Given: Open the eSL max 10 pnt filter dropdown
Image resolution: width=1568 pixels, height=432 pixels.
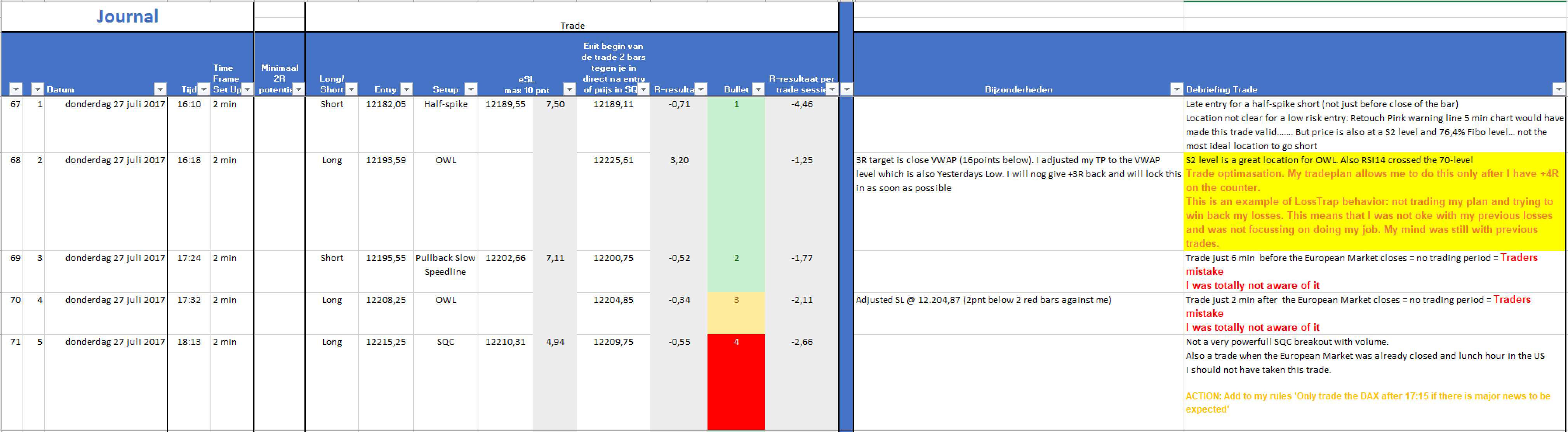Looking at the screenshot, I should click(x=570, y=89).
